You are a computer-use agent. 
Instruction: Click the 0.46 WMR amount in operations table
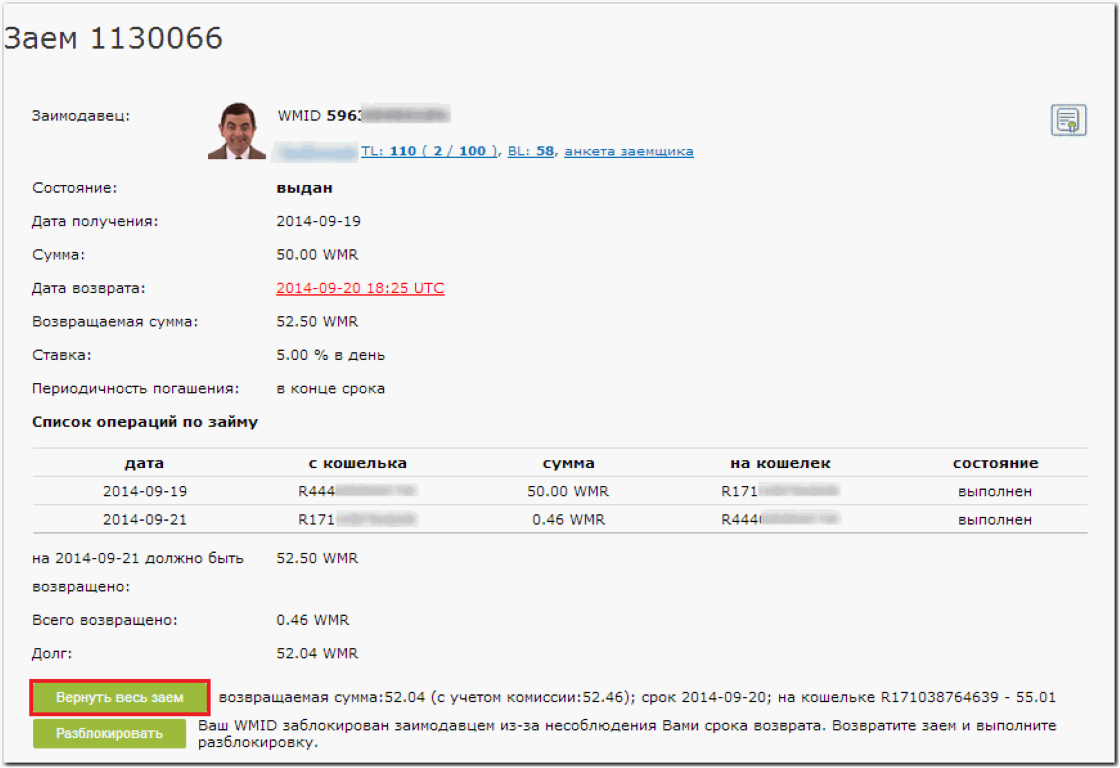coord(568,520)
